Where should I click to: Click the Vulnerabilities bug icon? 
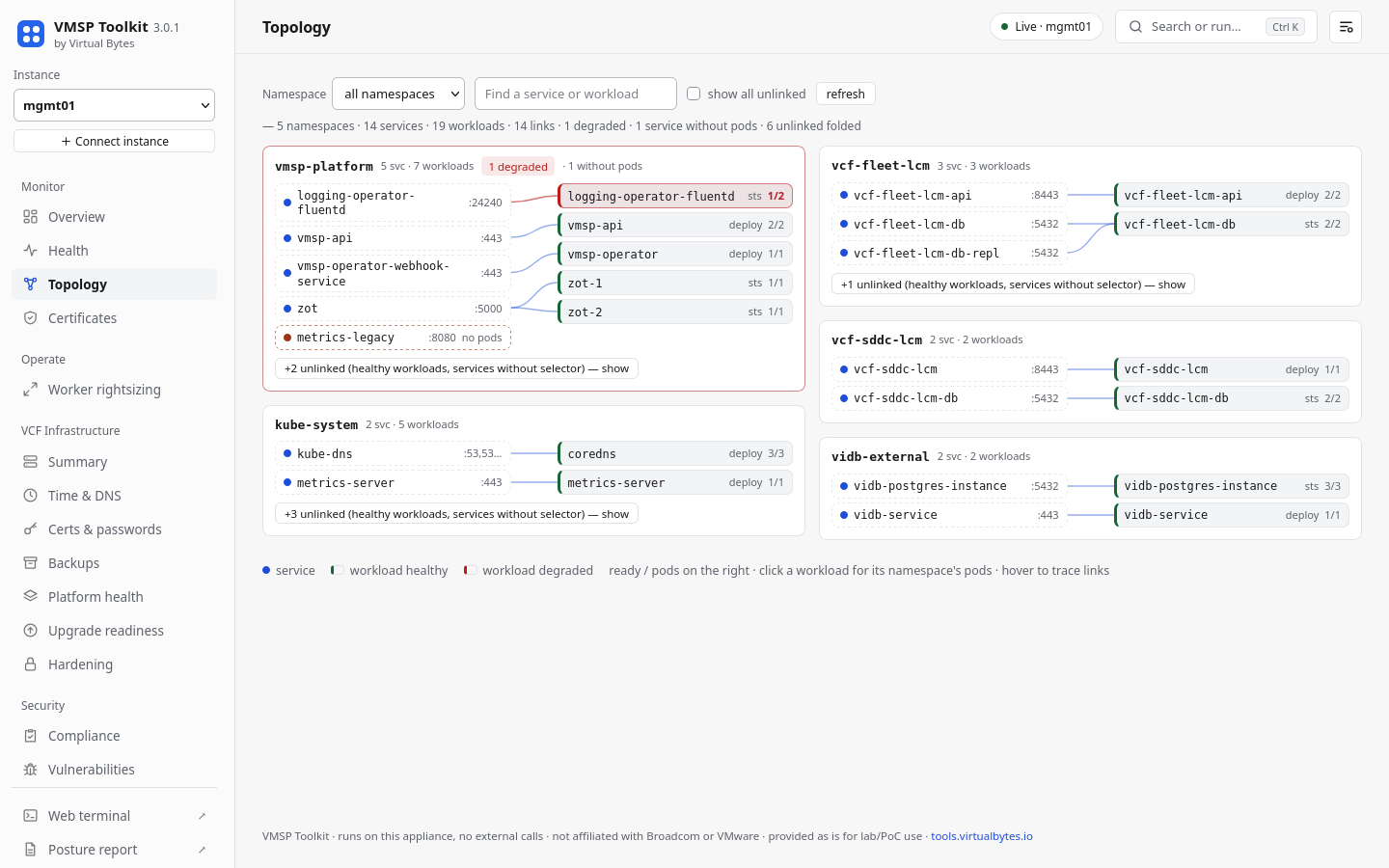[31, 770]
